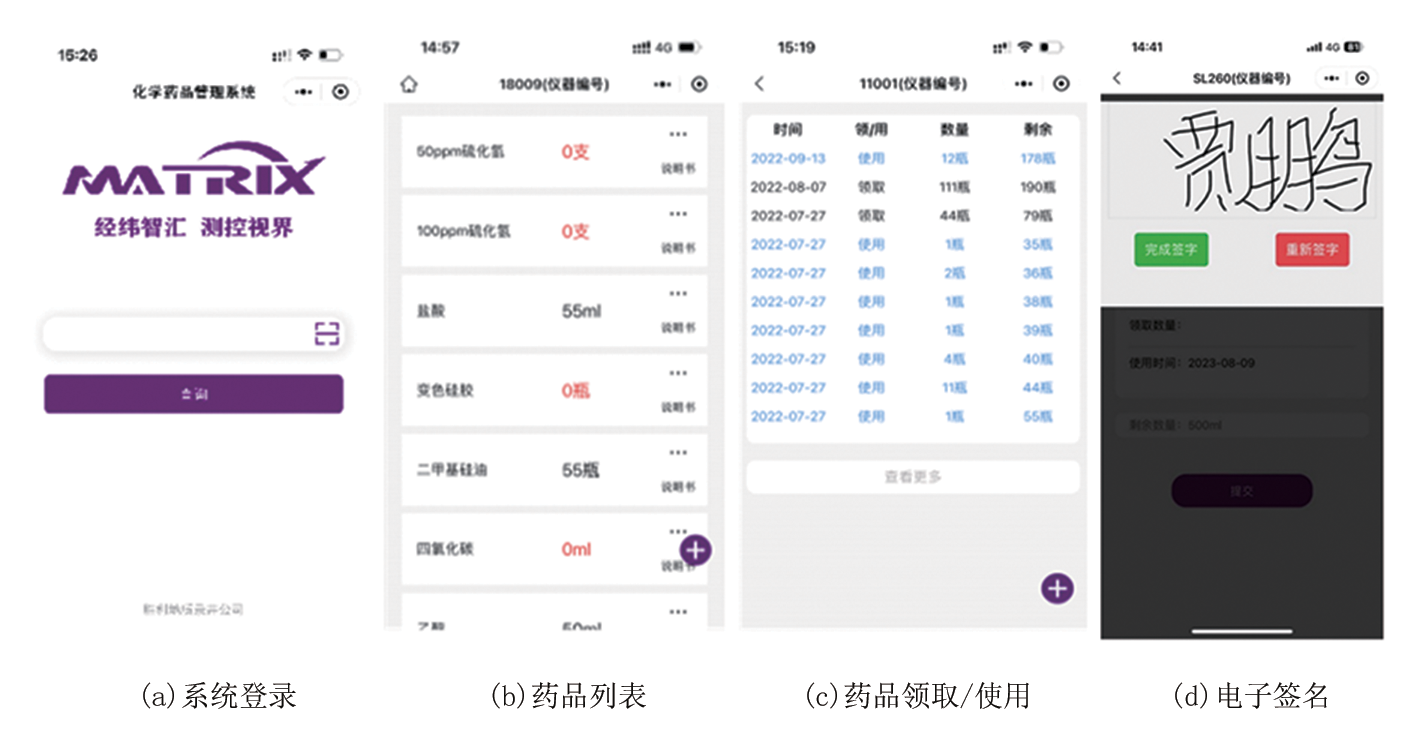This screenshot has width=1417, height=742.
Task: Focus the instrument code input field
Action: click(194, 334)
